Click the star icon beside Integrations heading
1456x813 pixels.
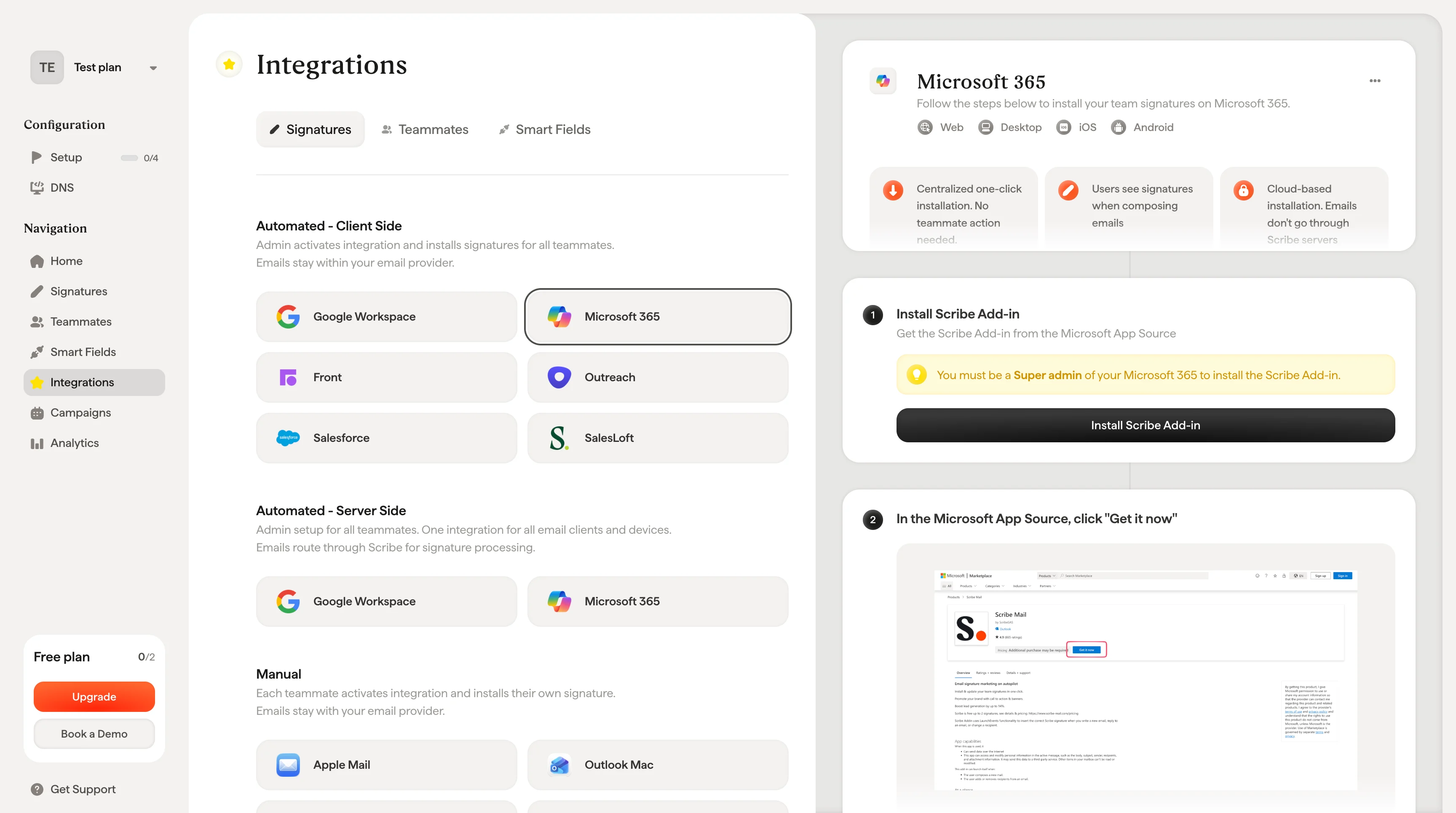229,64
